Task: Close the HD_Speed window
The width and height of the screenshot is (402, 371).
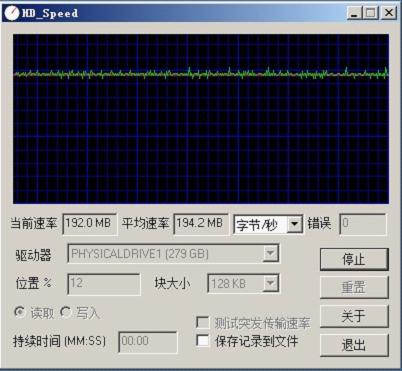Action: tap(388, 13)
